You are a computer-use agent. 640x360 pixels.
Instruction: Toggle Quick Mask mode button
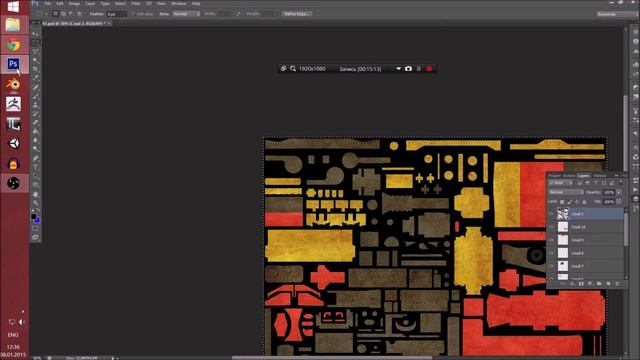tap(36, 229)
